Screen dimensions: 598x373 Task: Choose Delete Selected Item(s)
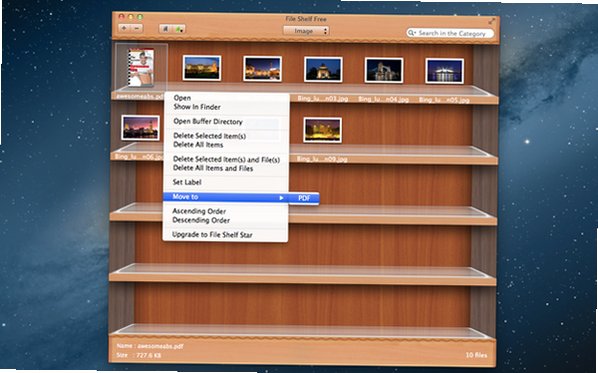[209, 136]
